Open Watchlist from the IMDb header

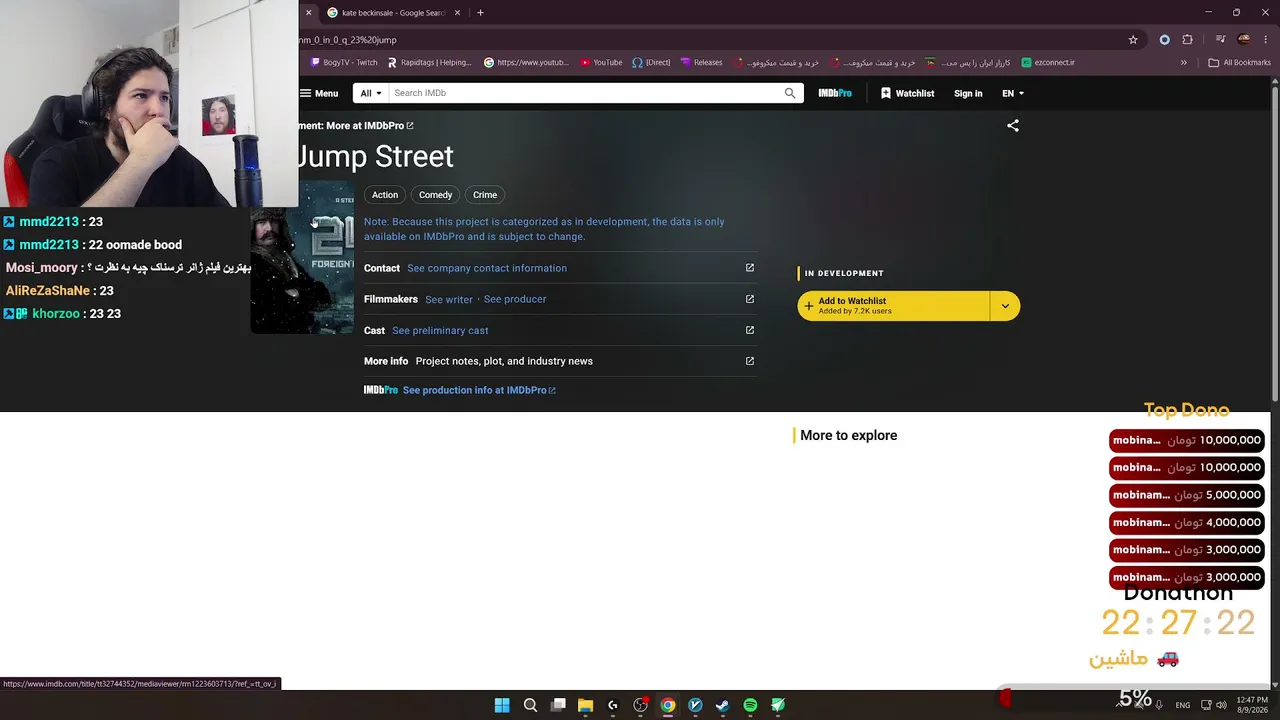[x=907, y=93]
